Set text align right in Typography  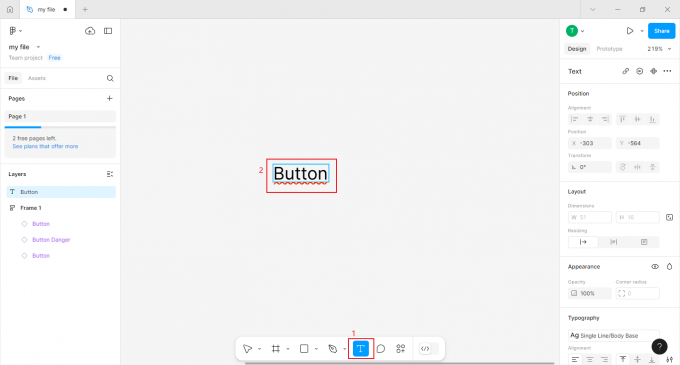pyautogui.click(x=605, y=359)
